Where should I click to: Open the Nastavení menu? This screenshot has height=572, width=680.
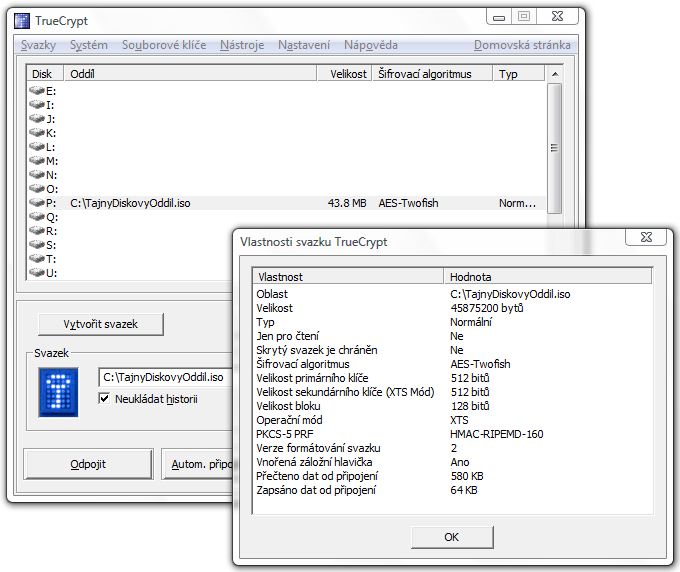coord(304,45)
